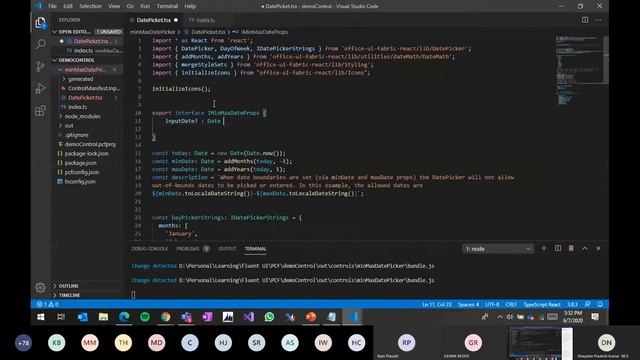Expand the Outline section
The image size is (640, 360).
click(87, 286)
